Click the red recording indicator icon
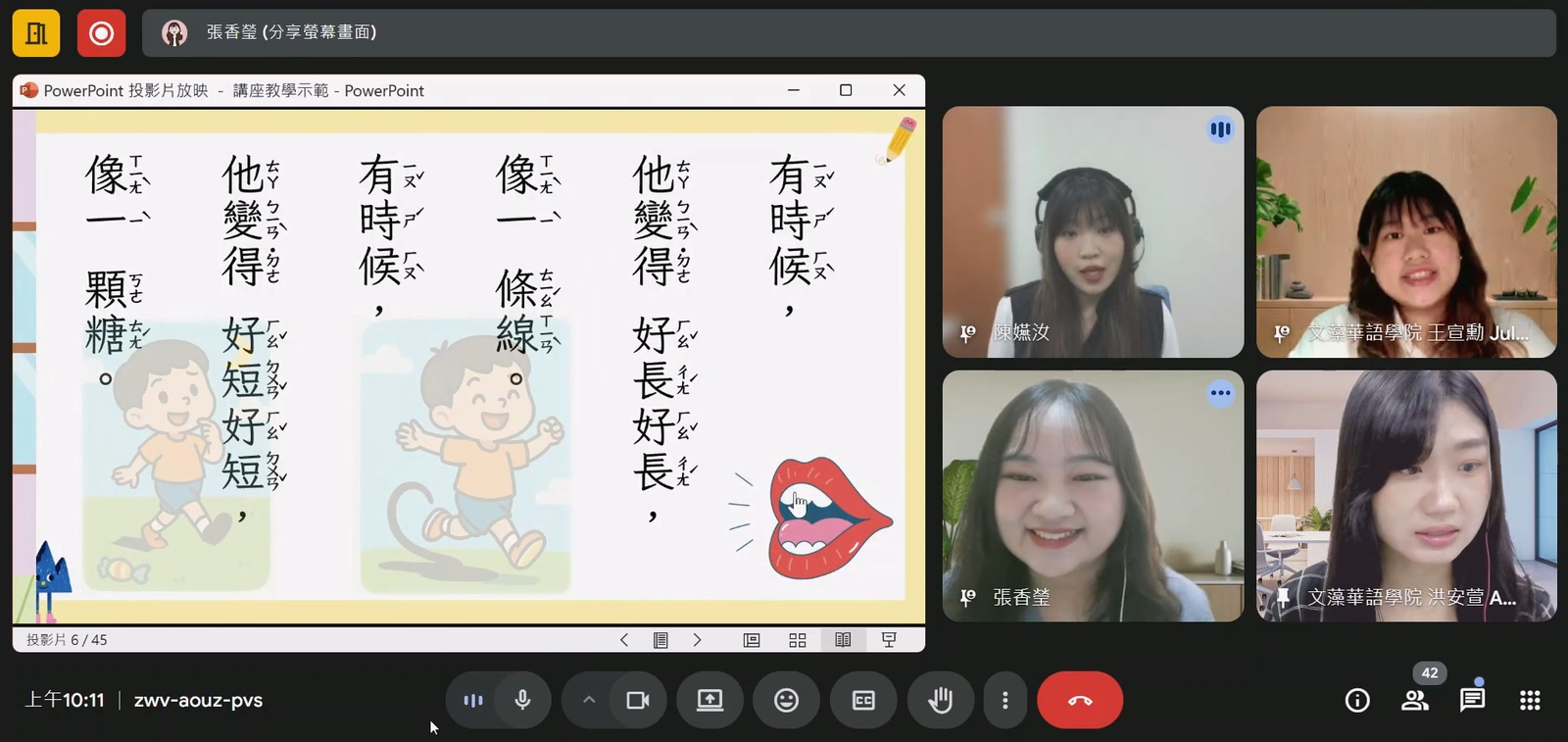Viewport: 1568px width, 742px height. coord(101,33)
